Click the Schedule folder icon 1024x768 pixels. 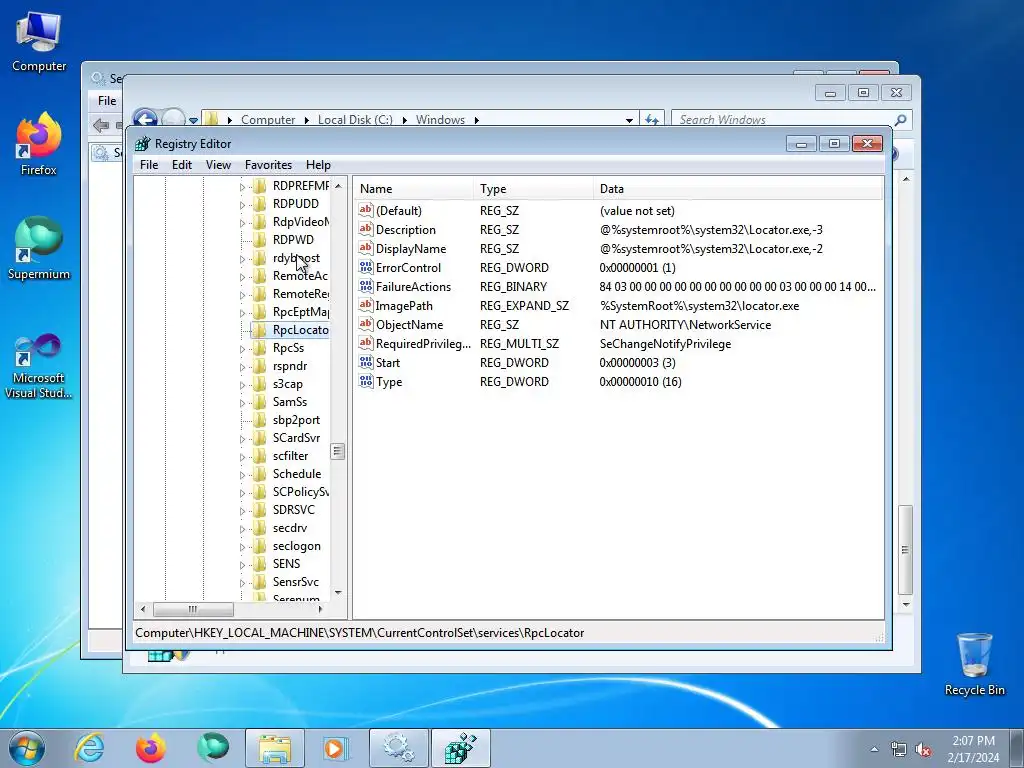click(260, 474)
